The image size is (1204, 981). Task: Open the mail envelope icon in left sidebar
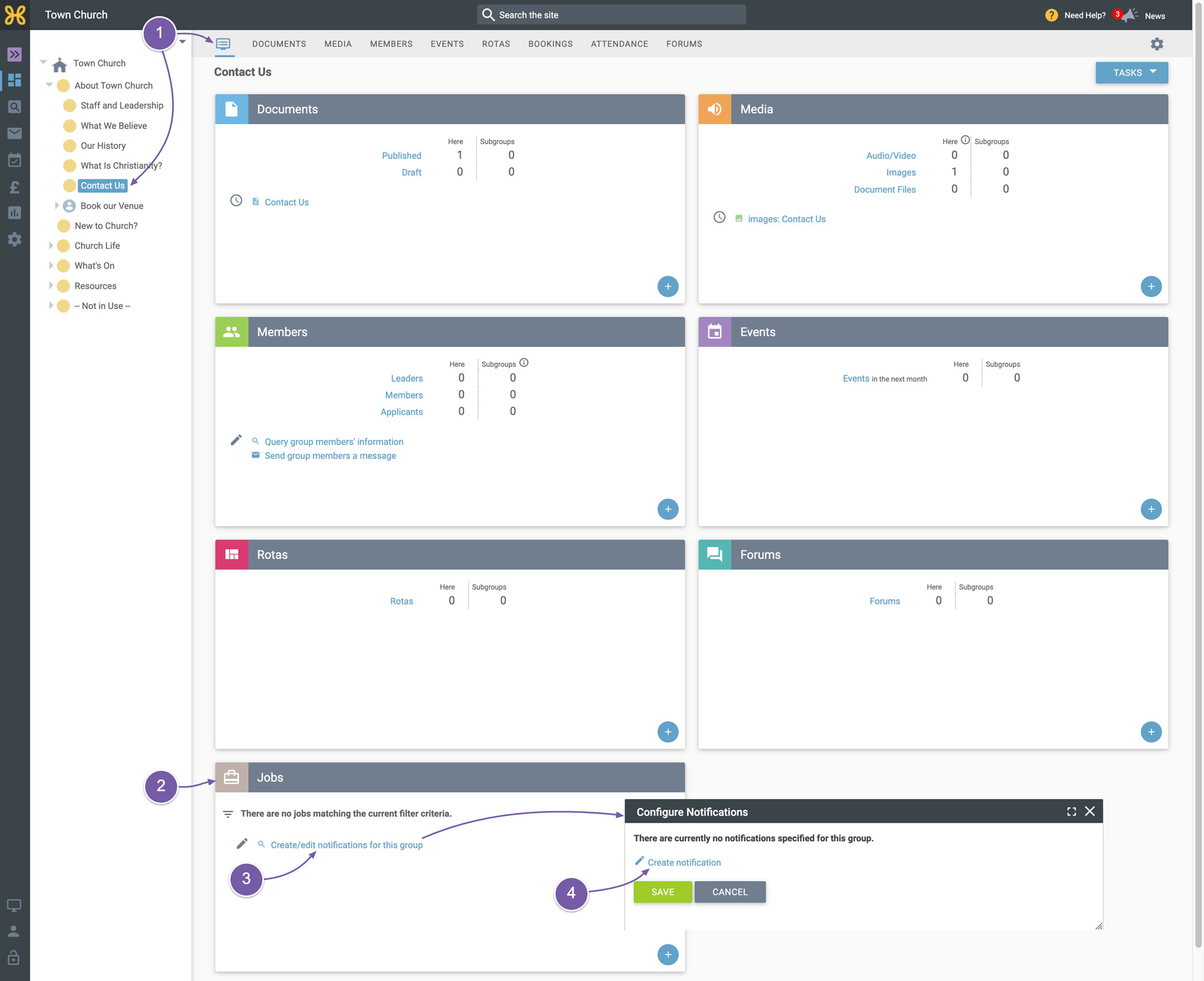14,134
